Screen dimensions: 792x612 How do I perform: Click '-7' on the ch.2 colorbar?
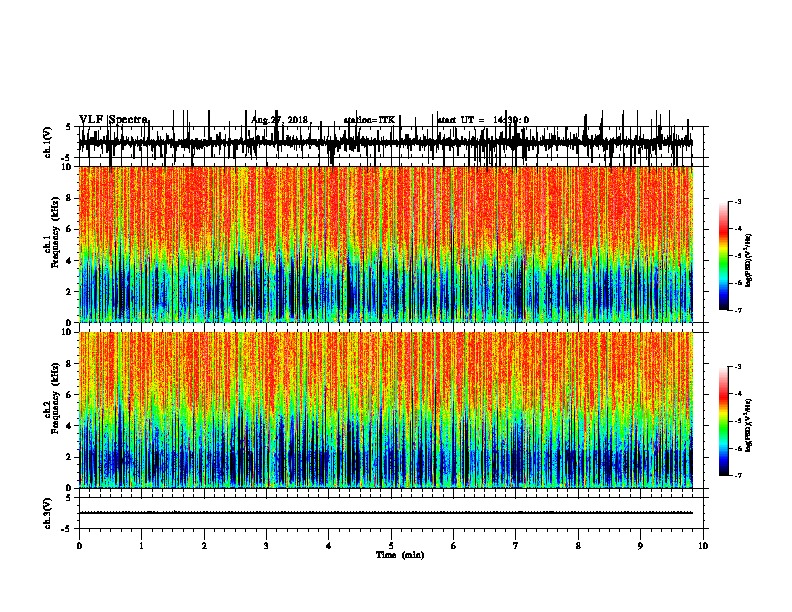[738, 476]
